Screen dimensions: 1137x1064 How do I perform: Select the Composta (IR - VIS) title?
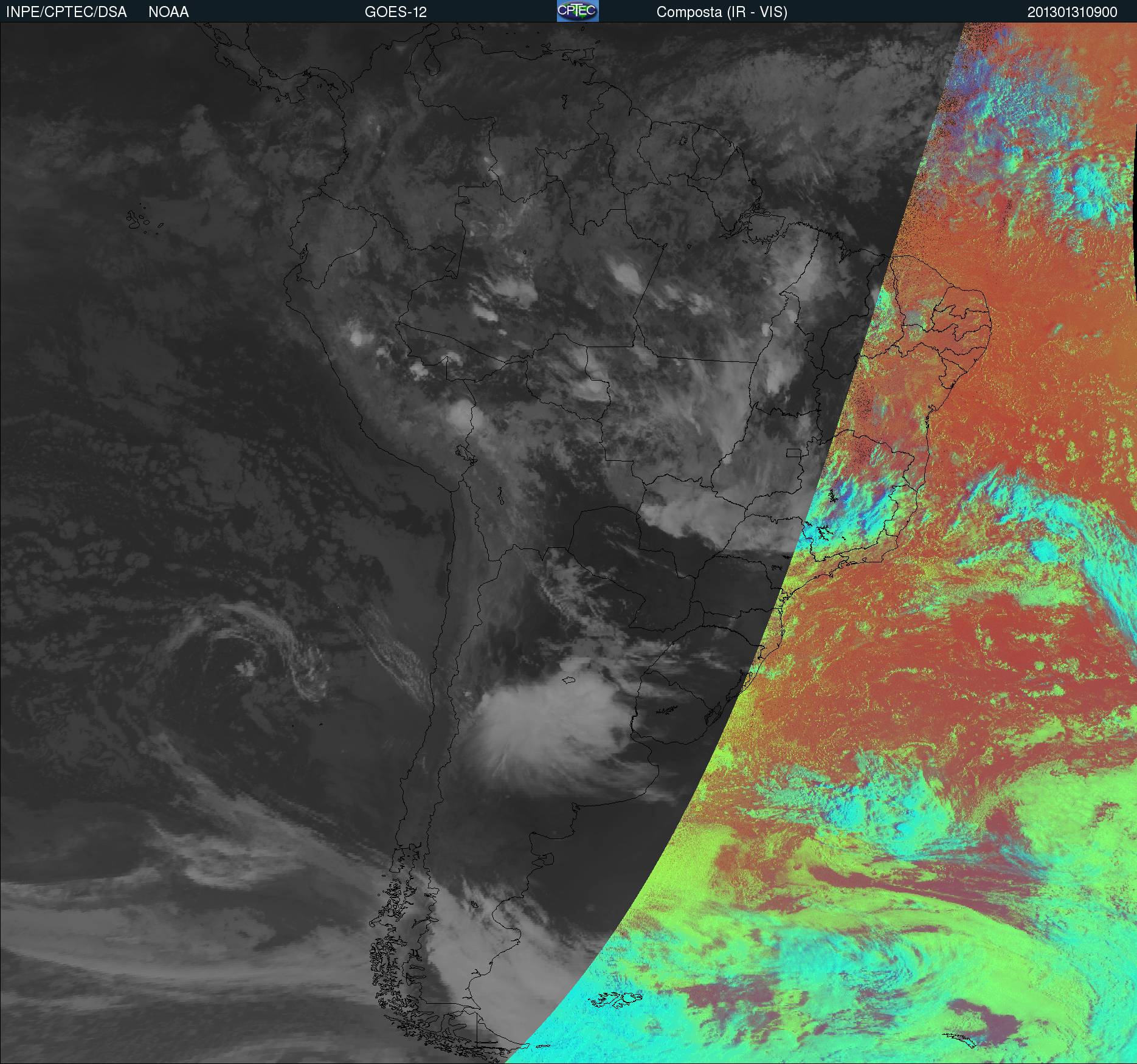pos(722,13)
